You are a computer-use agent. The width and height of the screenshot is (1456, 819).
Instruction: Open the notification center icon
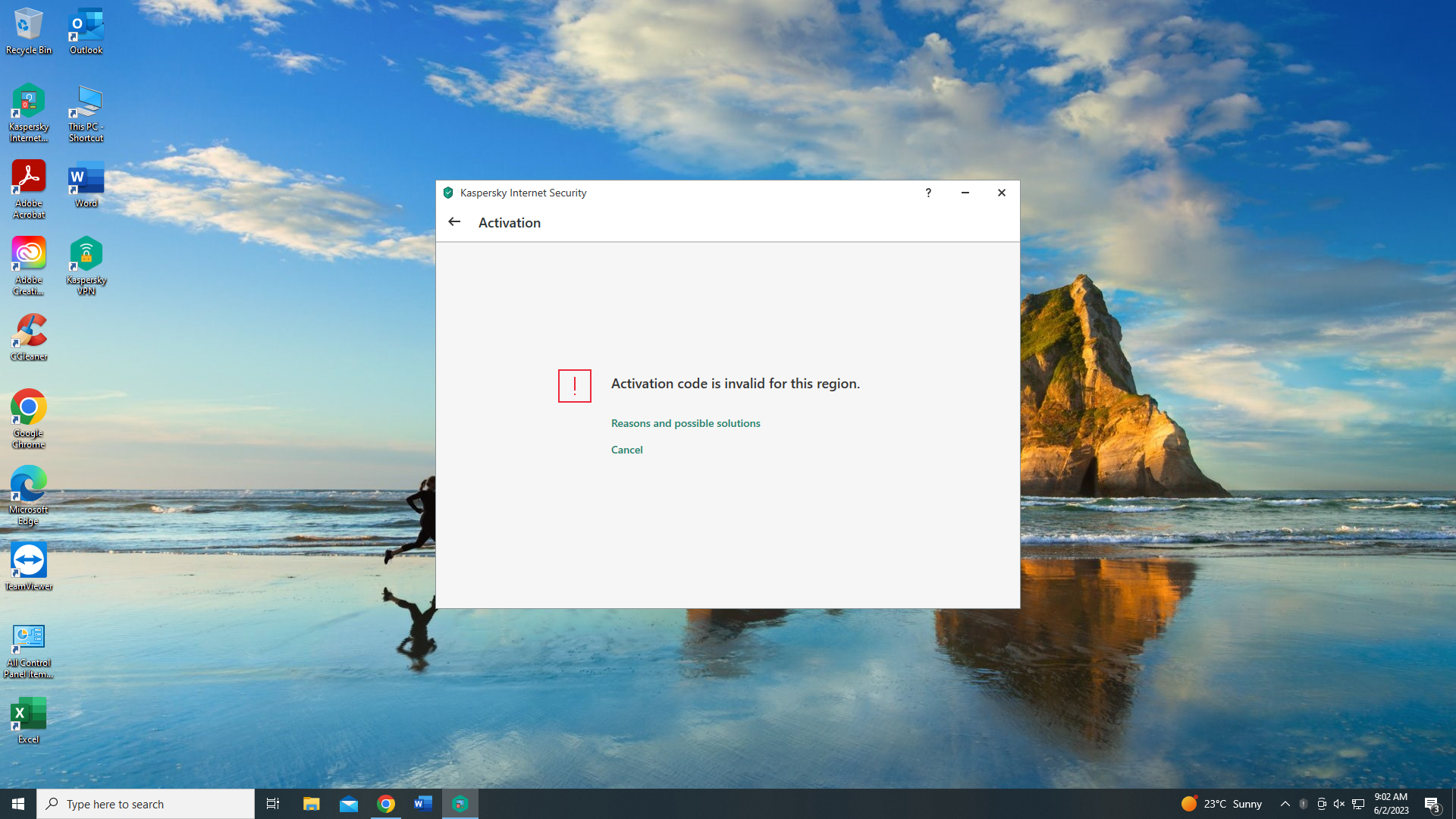(x=1432, y=804)
